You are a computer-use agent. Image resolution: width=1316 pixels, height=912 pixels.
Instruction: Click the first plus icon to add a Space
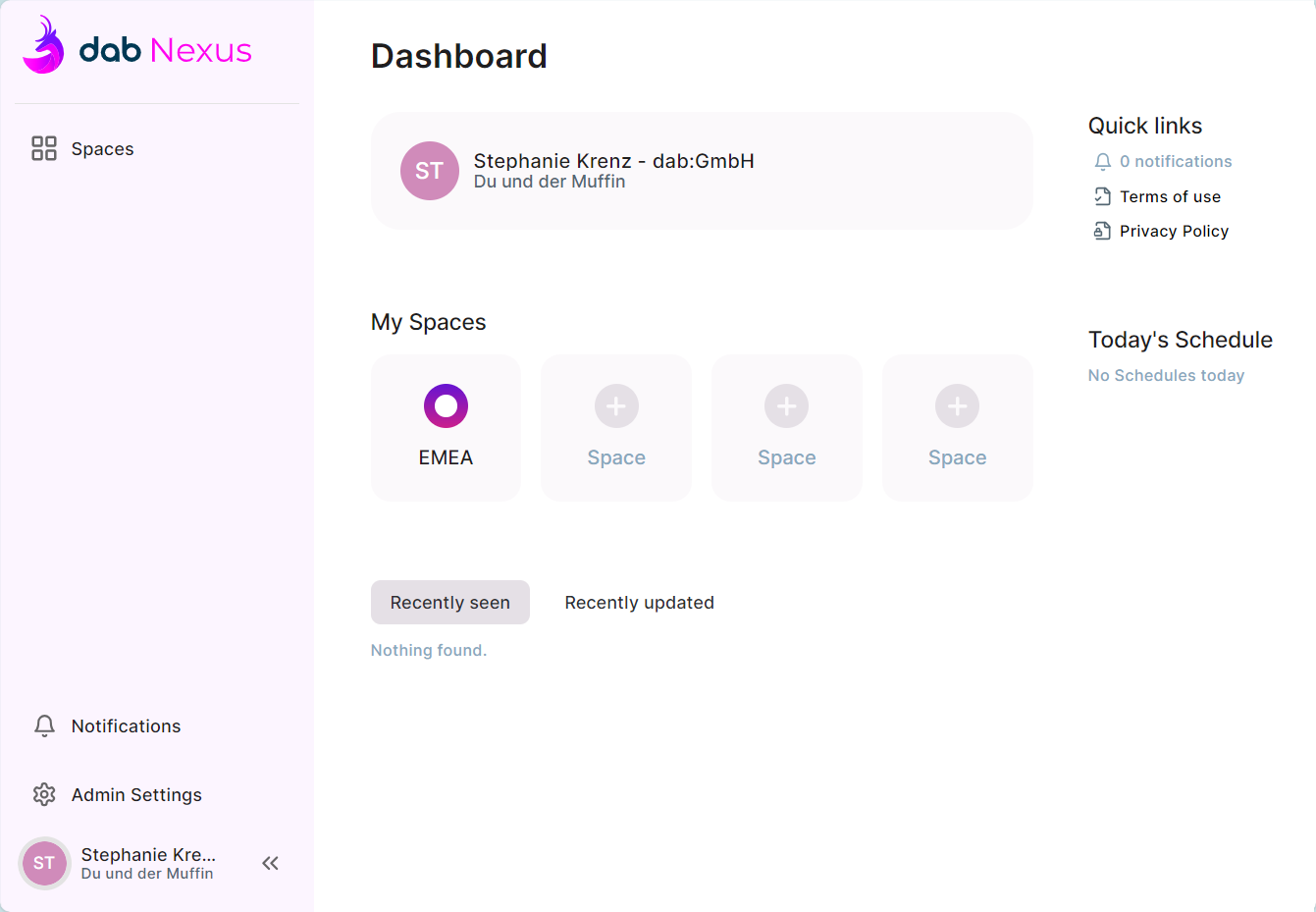(616, 405)
